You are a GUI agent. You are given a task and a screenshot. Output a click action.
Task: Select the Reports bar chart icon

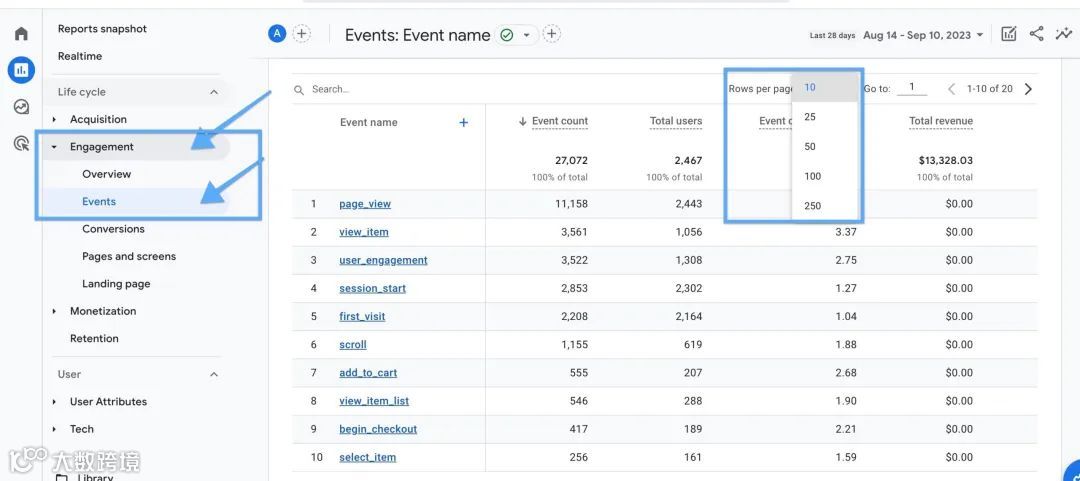pyautogui.click(x=21, y=70)
